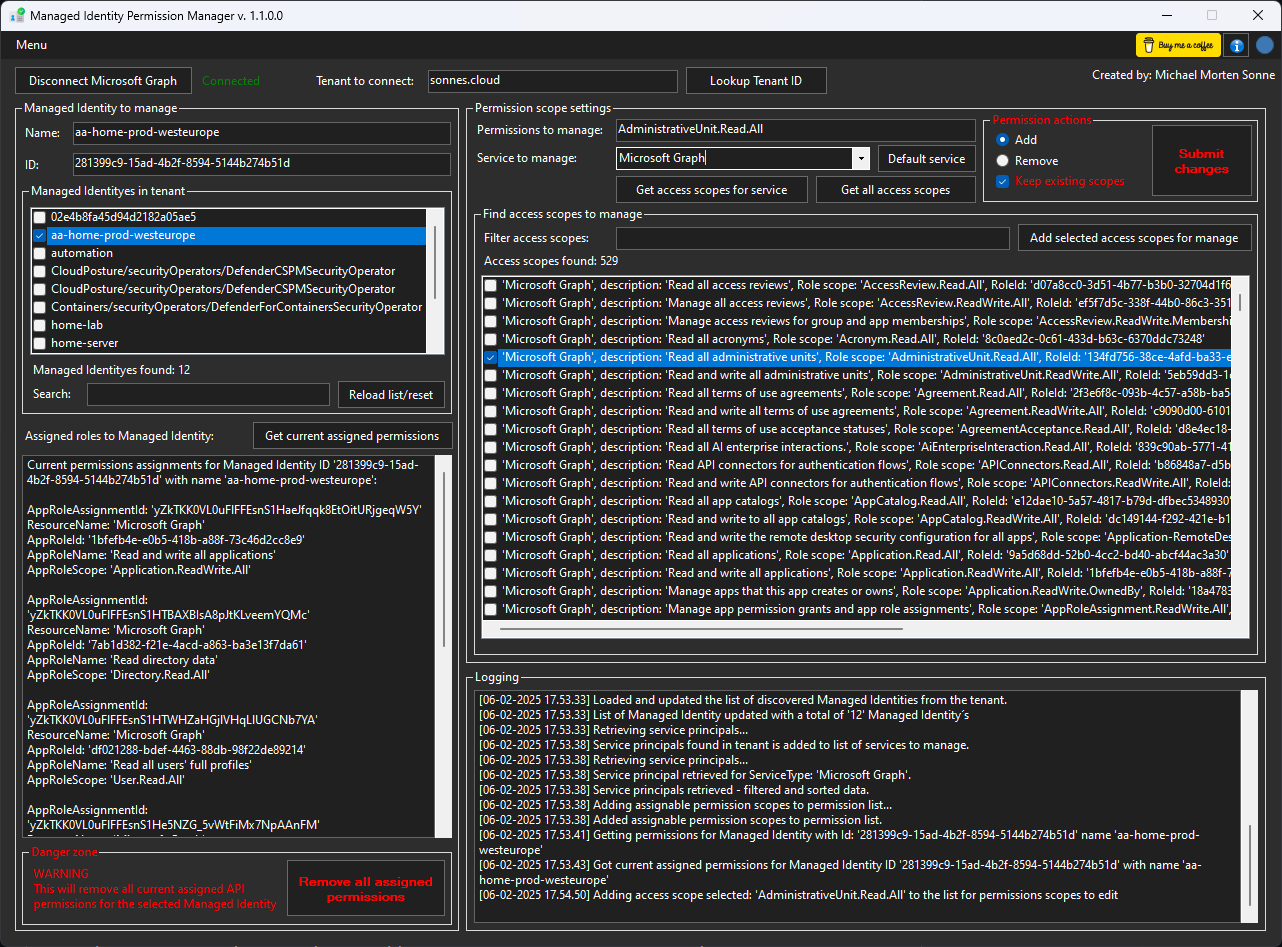Check the Application.Read.All access scope
This screenshot has width=1282, height=947.
[490, 555]
